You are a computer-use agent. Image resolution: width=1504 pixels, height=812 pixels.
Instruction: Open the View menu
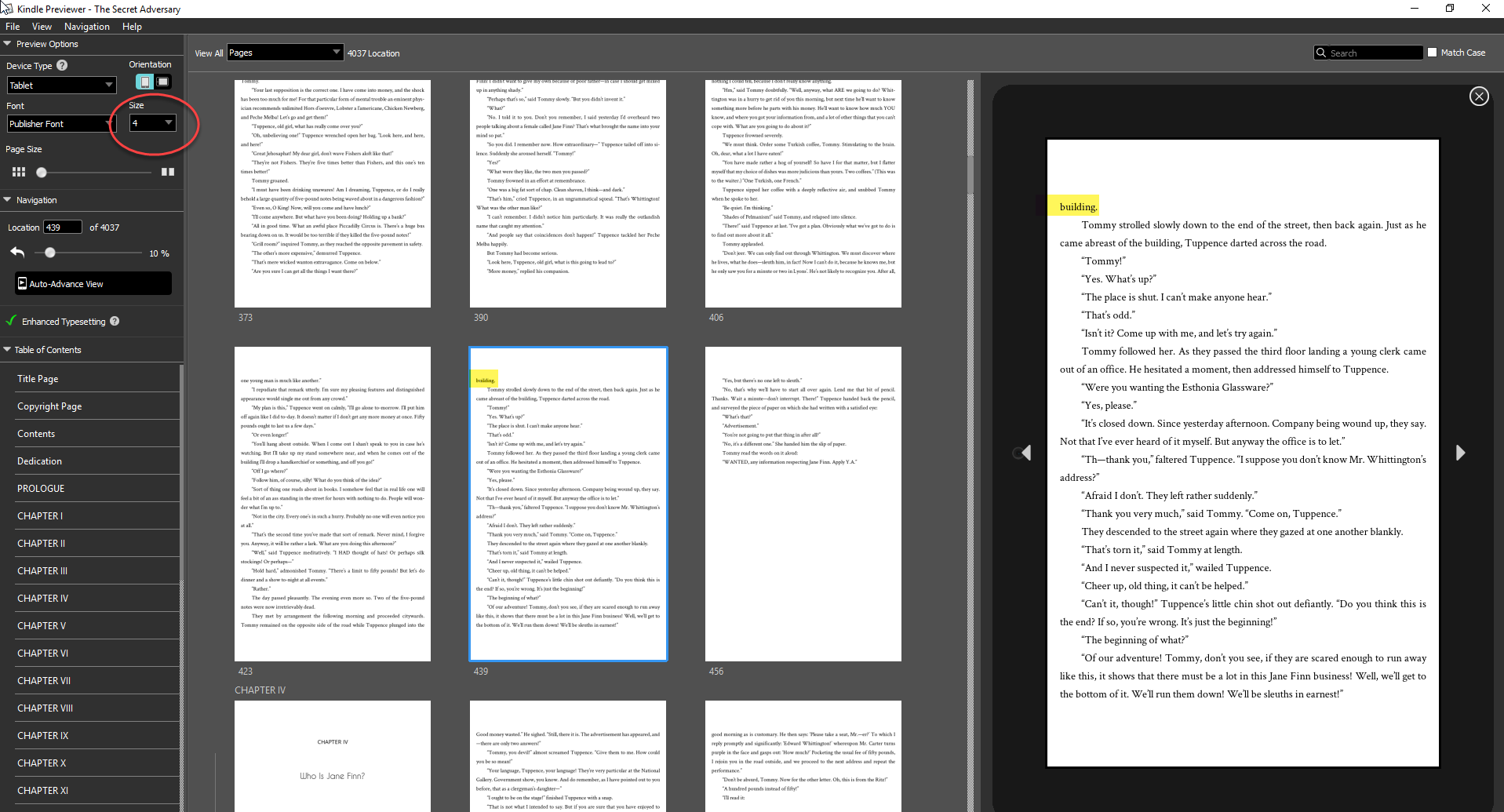point(42,26)
